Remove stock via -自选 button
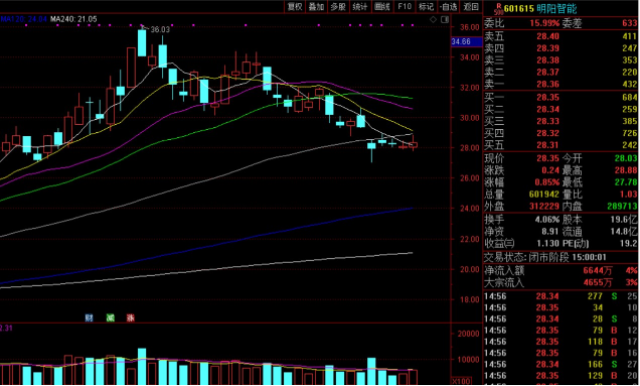The image size is (640, 386). tap(449, 7)
